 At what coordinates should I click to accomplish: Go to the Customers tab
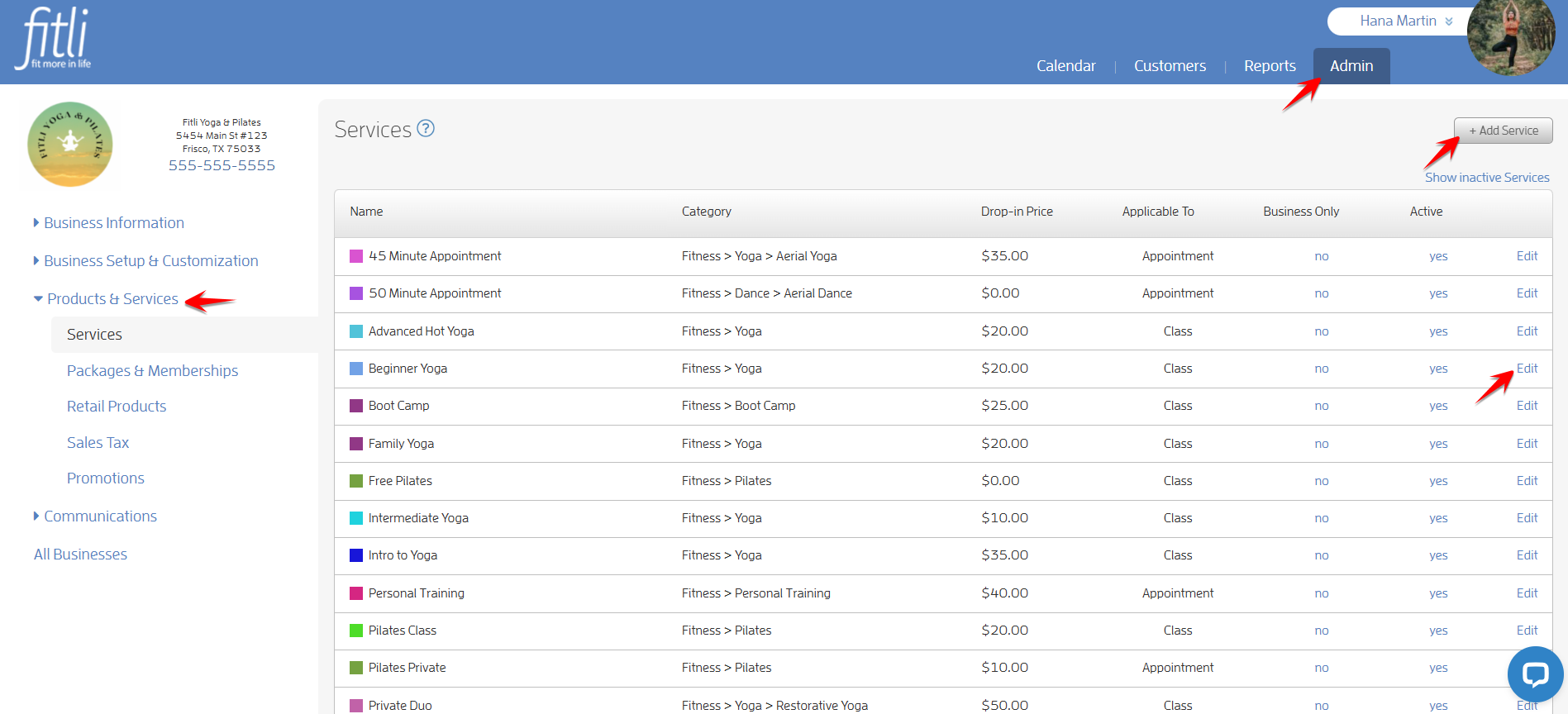point(1170,65)
